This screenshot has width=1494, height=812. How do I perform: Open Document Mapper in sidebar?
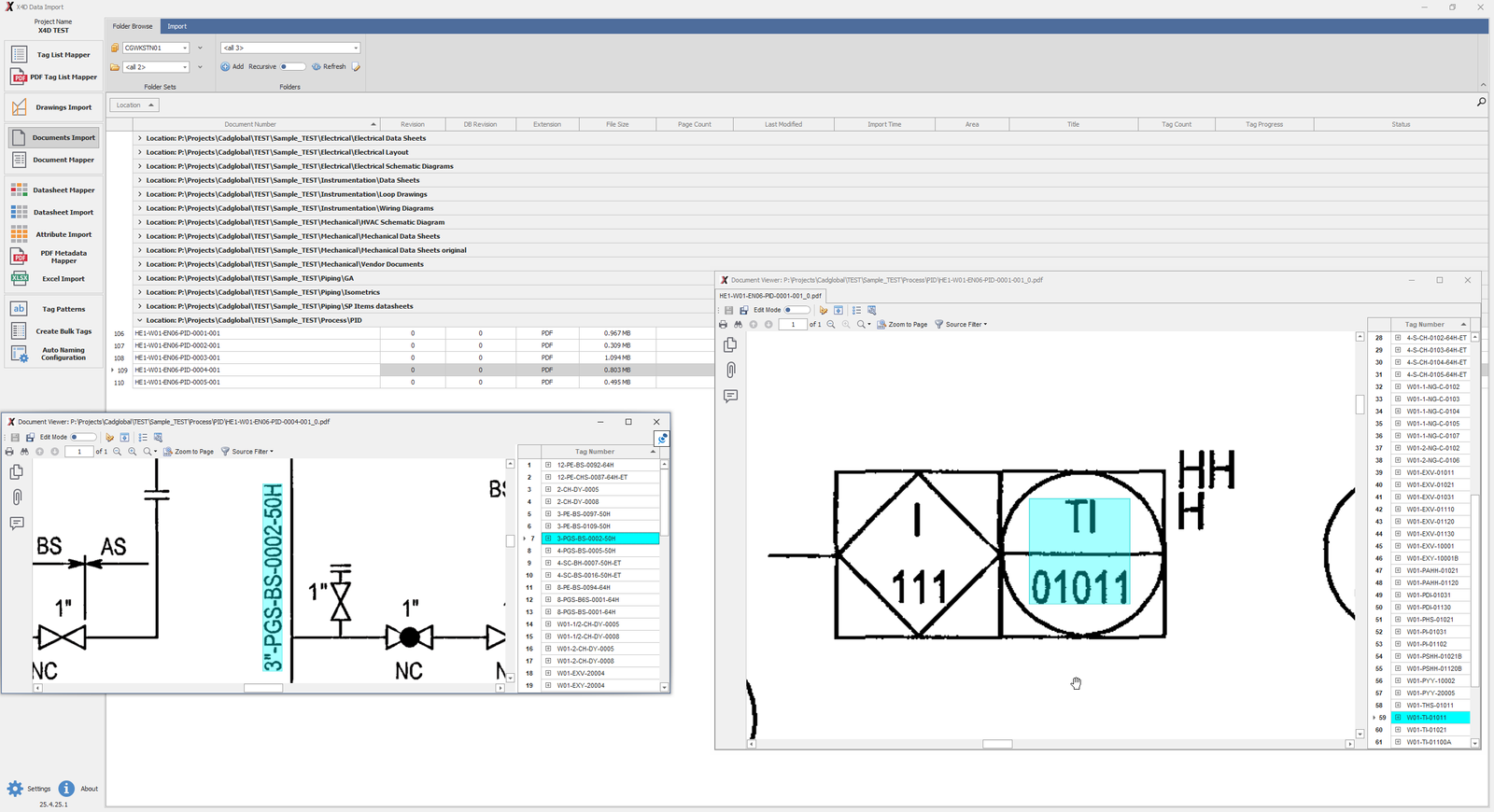tap(53, 160)
